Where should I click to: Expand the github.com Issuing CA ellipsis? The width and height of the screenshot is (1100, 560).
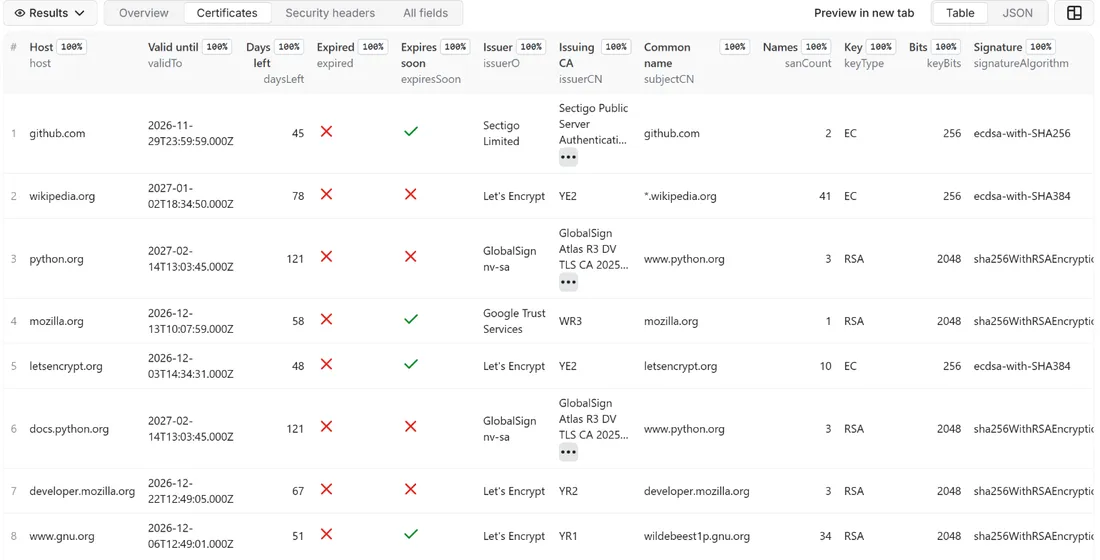[568, 157]
